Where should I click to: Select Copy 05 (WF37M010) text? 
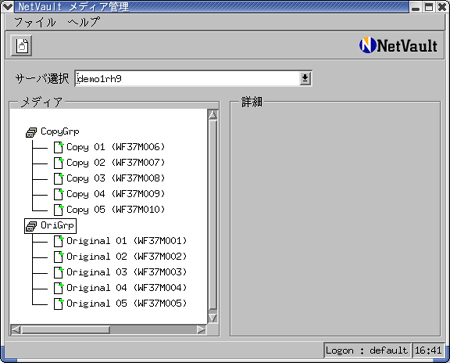(x=116, y=210)
